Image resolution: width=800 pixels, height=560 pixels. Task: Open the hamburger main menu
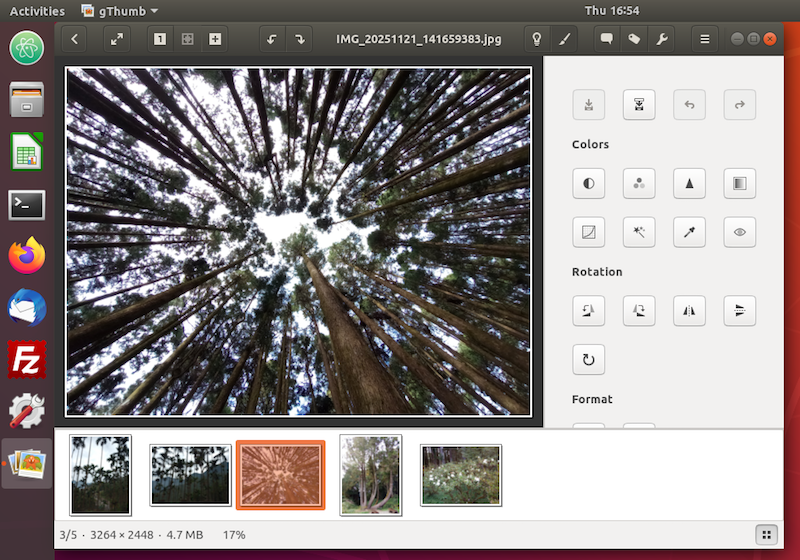[x=705, y=39]
